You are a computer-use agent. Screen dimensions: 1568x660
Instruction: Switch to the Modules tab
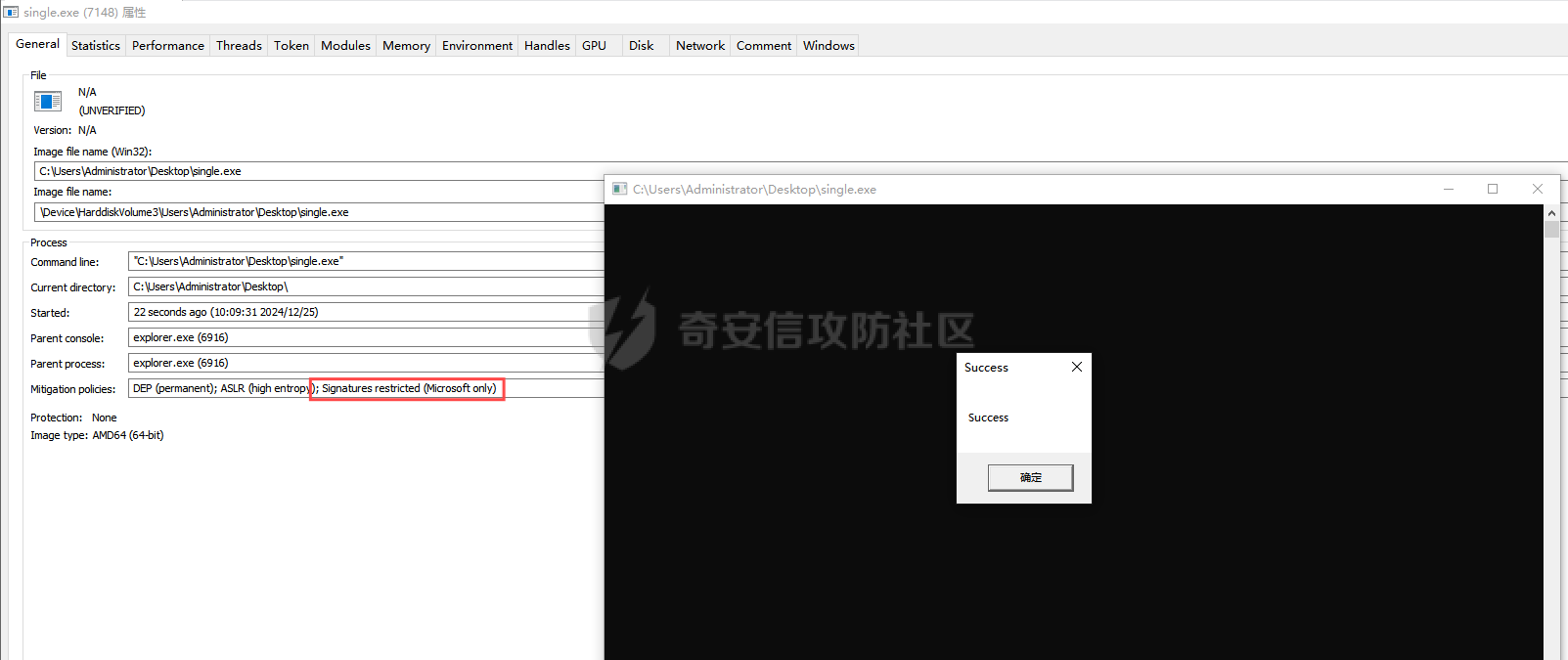coord(345,46)
